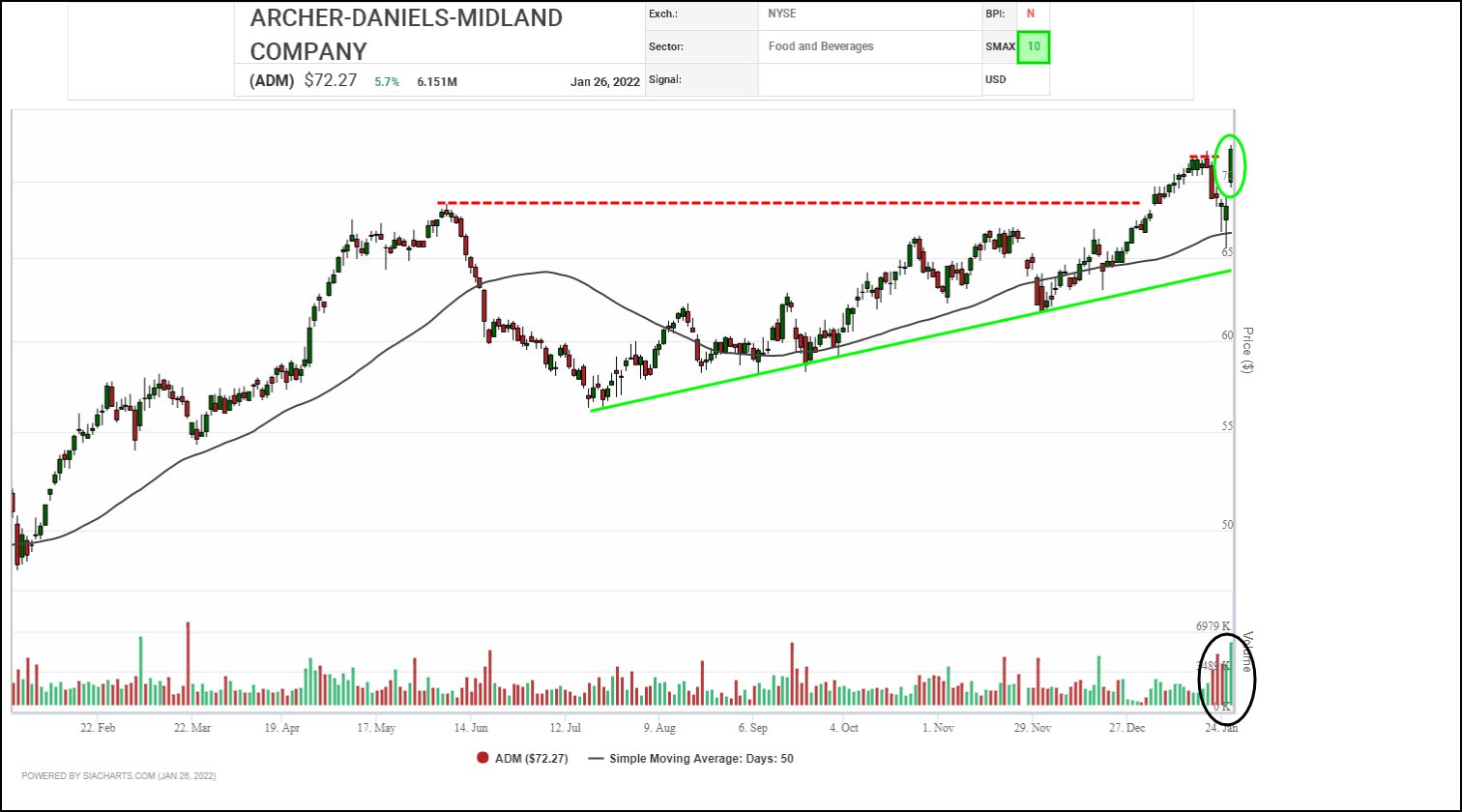Click the 50 price axis label
1462x812 pixels.
[1227, 525]
